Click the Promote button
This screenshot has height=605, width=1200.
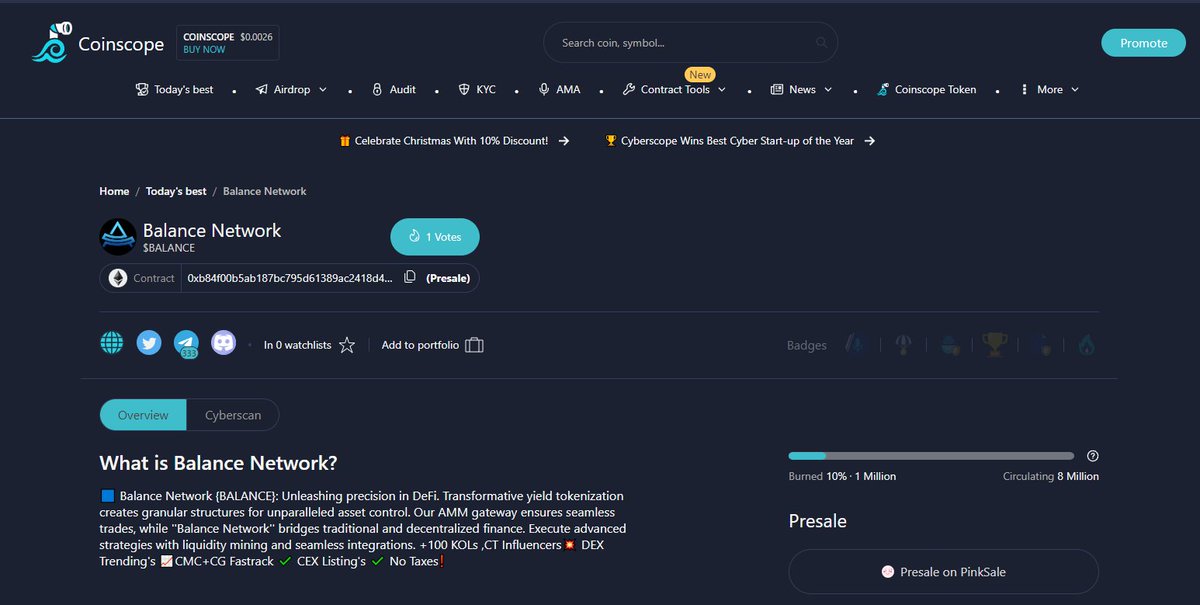[1143, 43]
